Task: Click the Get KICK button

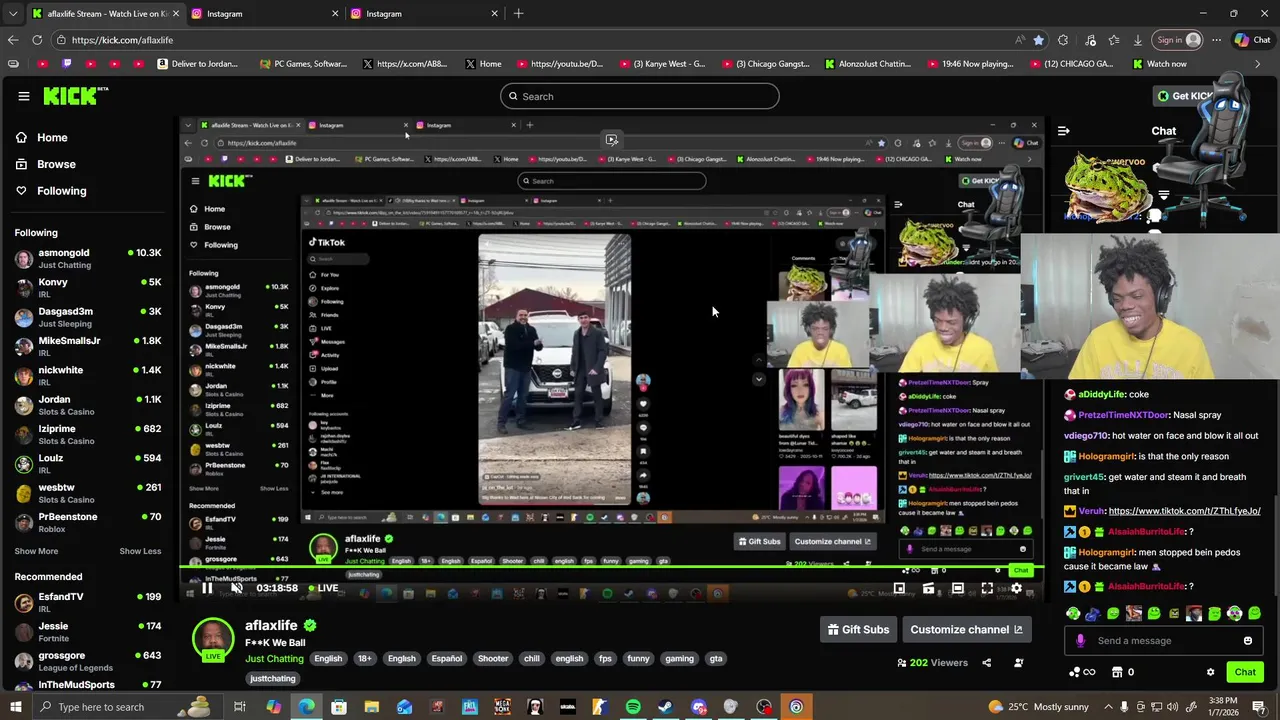Action: tap(1185, 96)
